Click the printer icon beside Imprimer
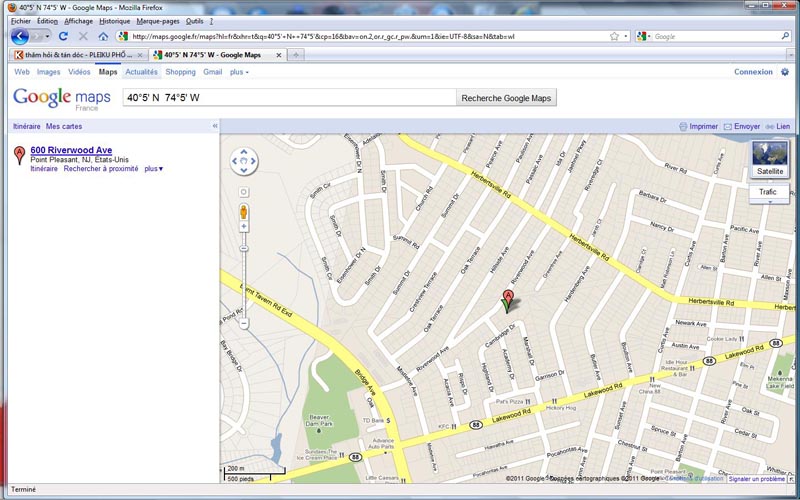800x500 pixels. click(683, 127)
